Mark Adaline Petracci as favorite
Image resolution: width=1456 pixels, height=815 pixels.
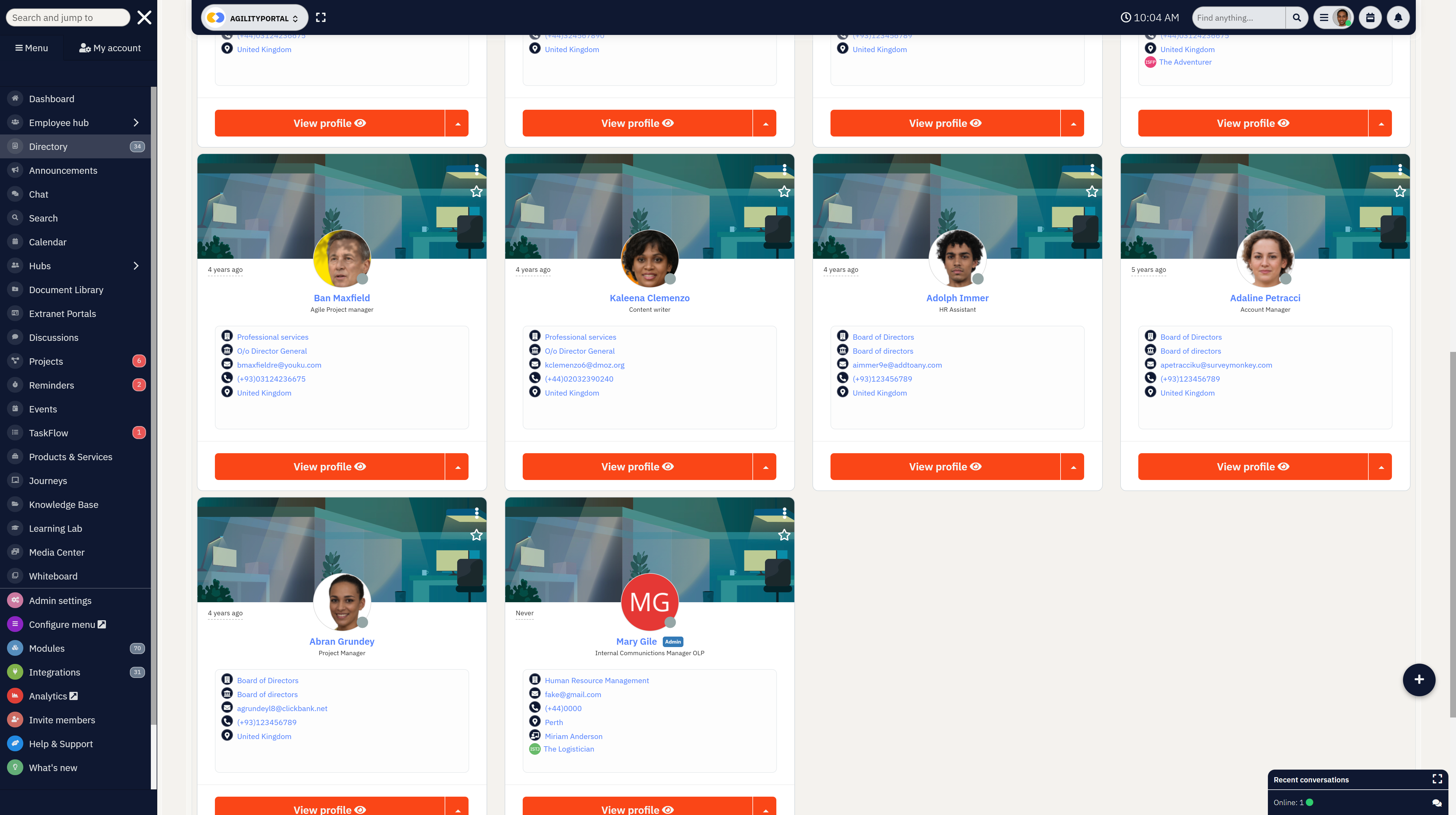(x=1400, y=192)
